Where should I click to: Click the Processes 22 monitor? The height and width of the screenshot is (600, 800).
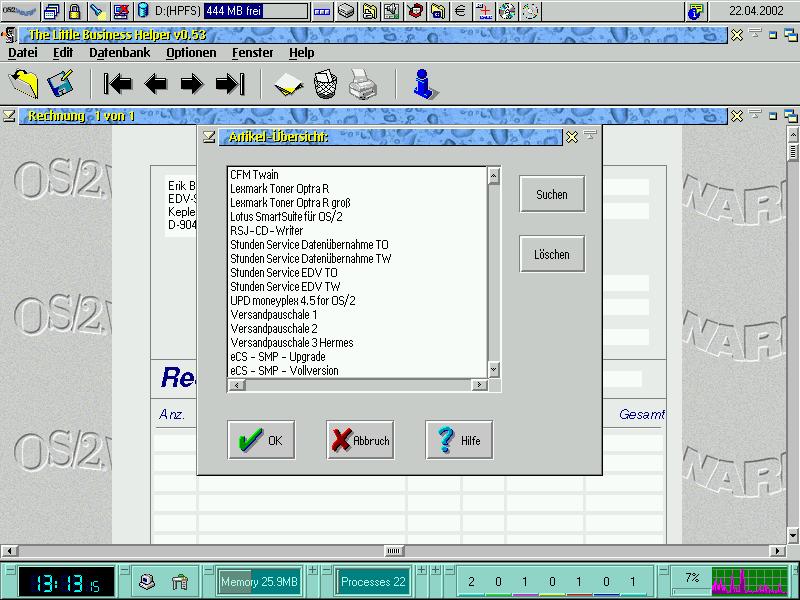(x=373, y=582)
